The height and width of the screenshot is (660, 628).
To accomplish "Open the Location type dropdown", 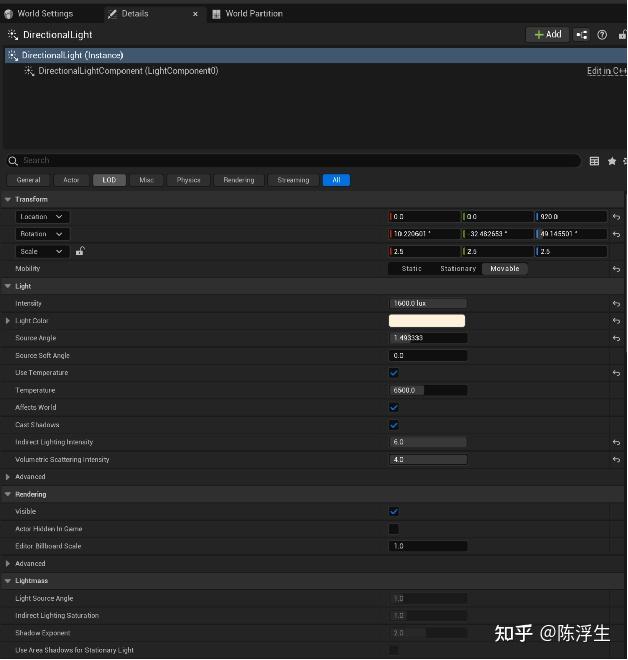I will (42, 217).
